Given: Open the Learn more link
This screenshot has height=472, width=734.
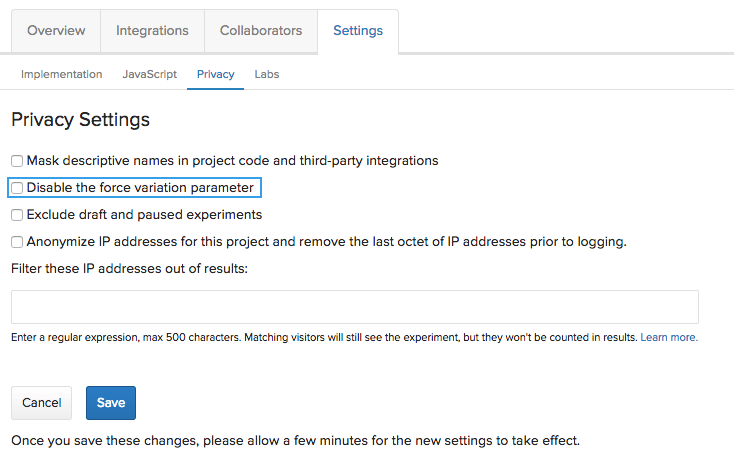Looking at the screenshot, I should 669,338.
